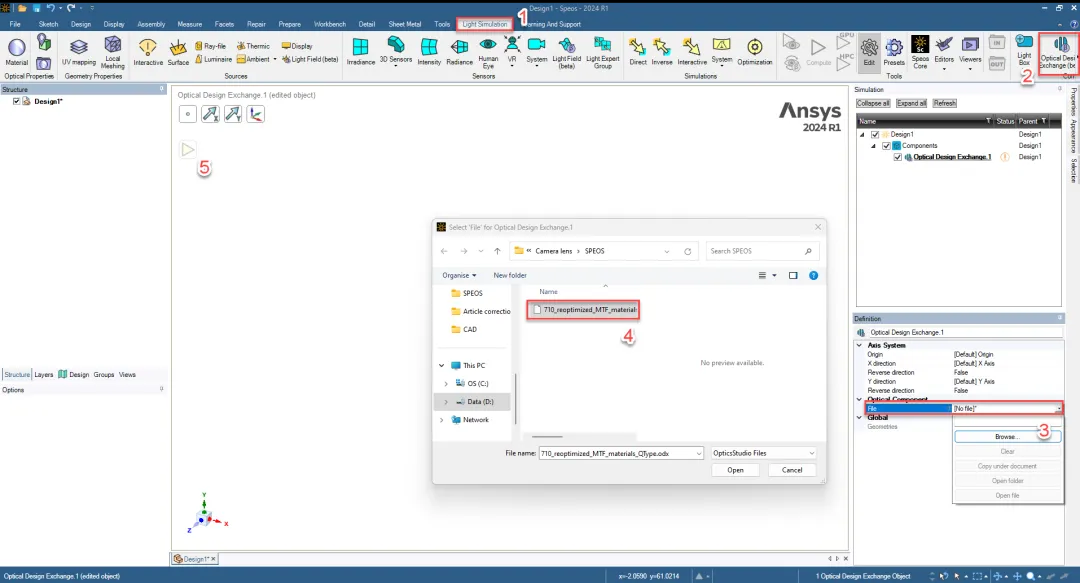Uncheck the Design1 checkbox in Structure tree
The width and height of the screenshot is (1080, 583).
click(17, 101)
